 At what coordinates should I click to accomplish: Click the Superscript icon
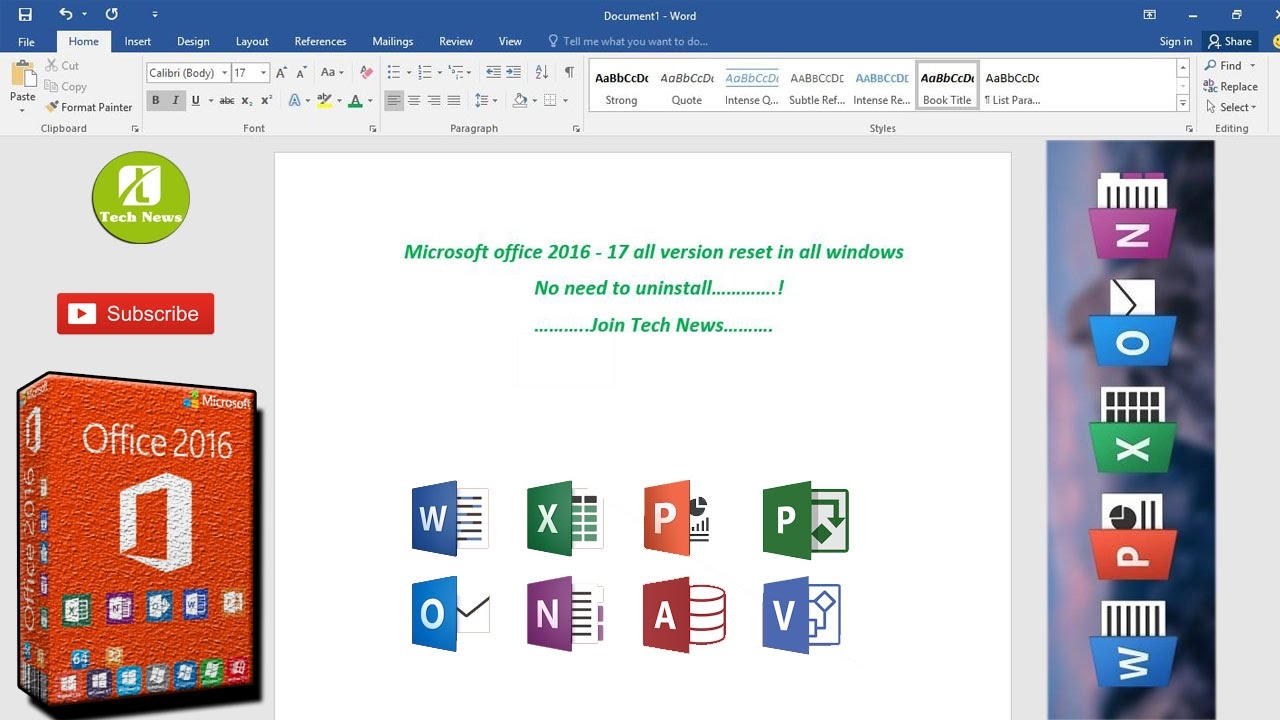pos(266,100)
